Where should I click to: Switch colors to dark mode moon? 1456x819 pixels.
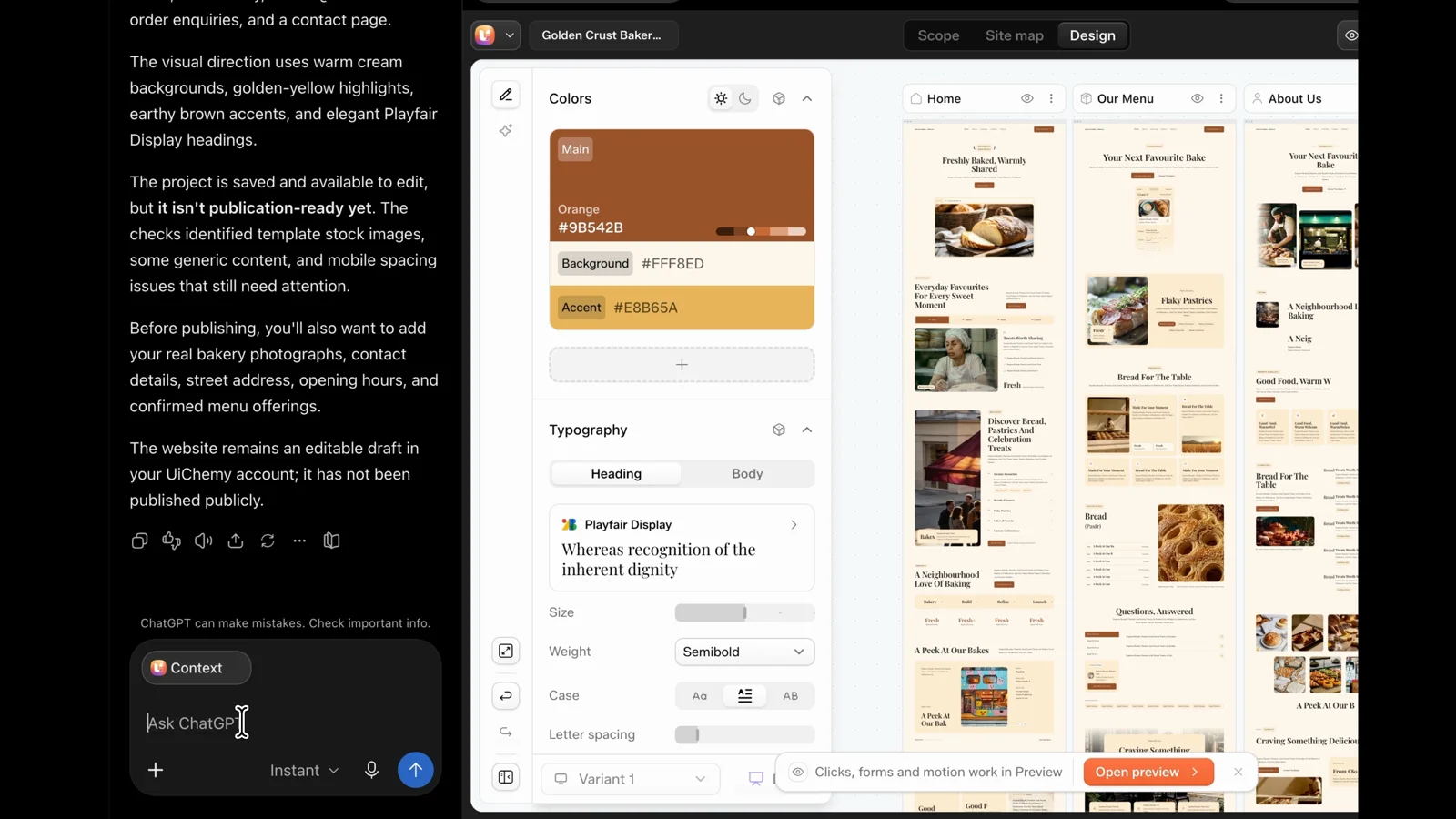(x=745, y=98)
